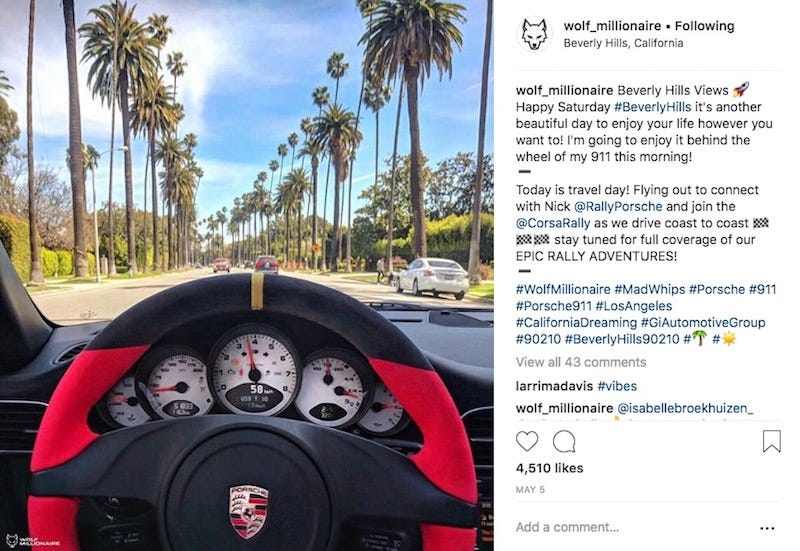Open the three-dot more options menu
This screenshot has height=551, width=800.
pos(767,528)
